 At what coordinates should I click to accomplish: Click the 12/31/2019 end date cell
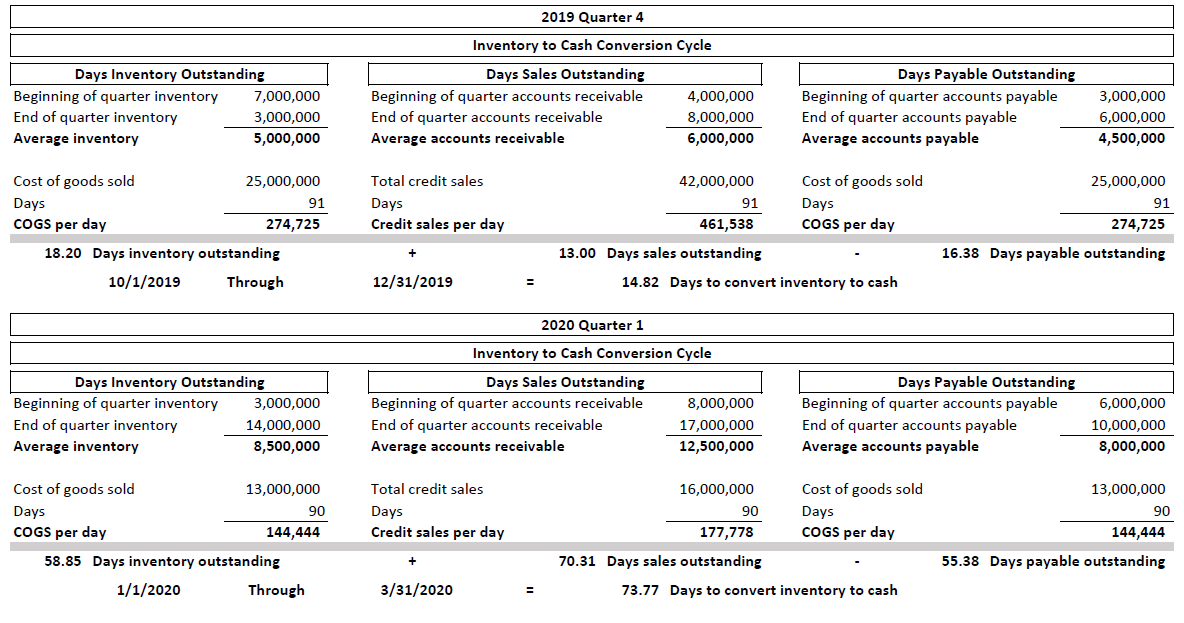click(x=412, y=282)
